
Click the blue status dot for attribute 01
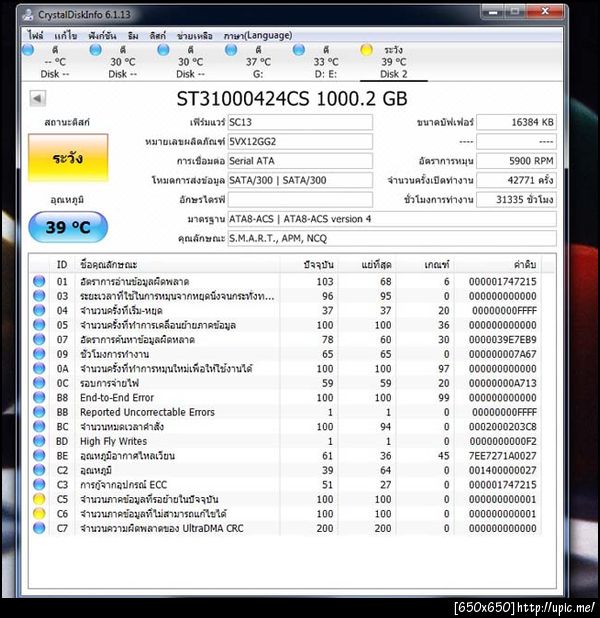click(x=39, y=281)
